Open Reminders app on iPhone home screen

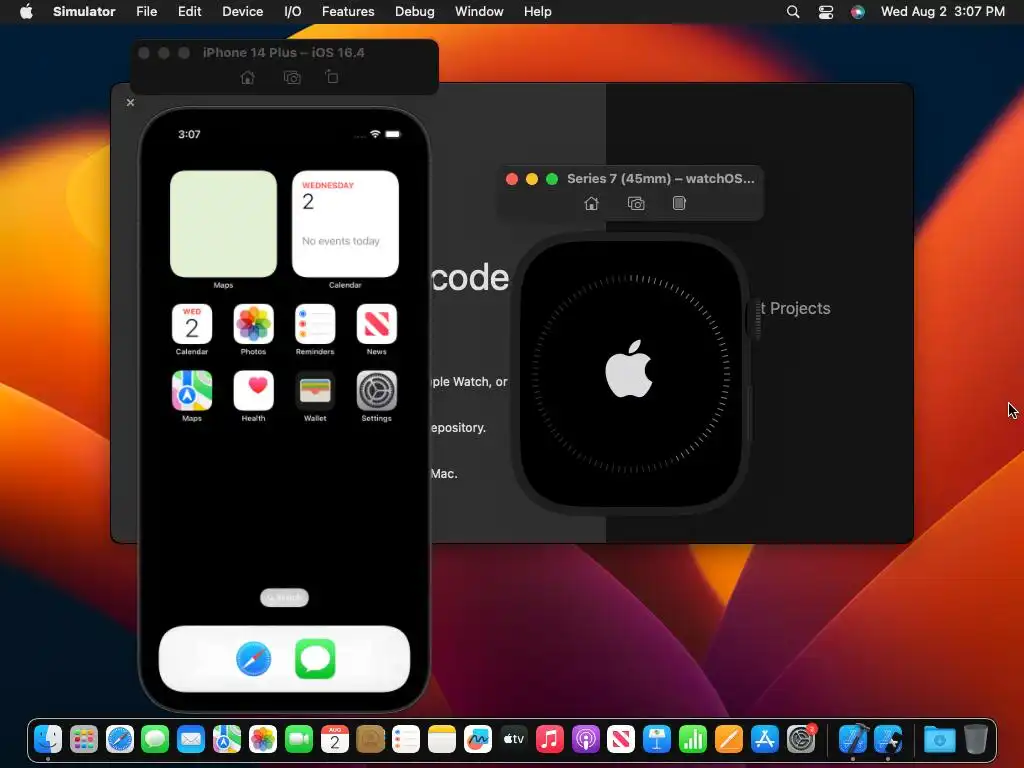(315, 324)
